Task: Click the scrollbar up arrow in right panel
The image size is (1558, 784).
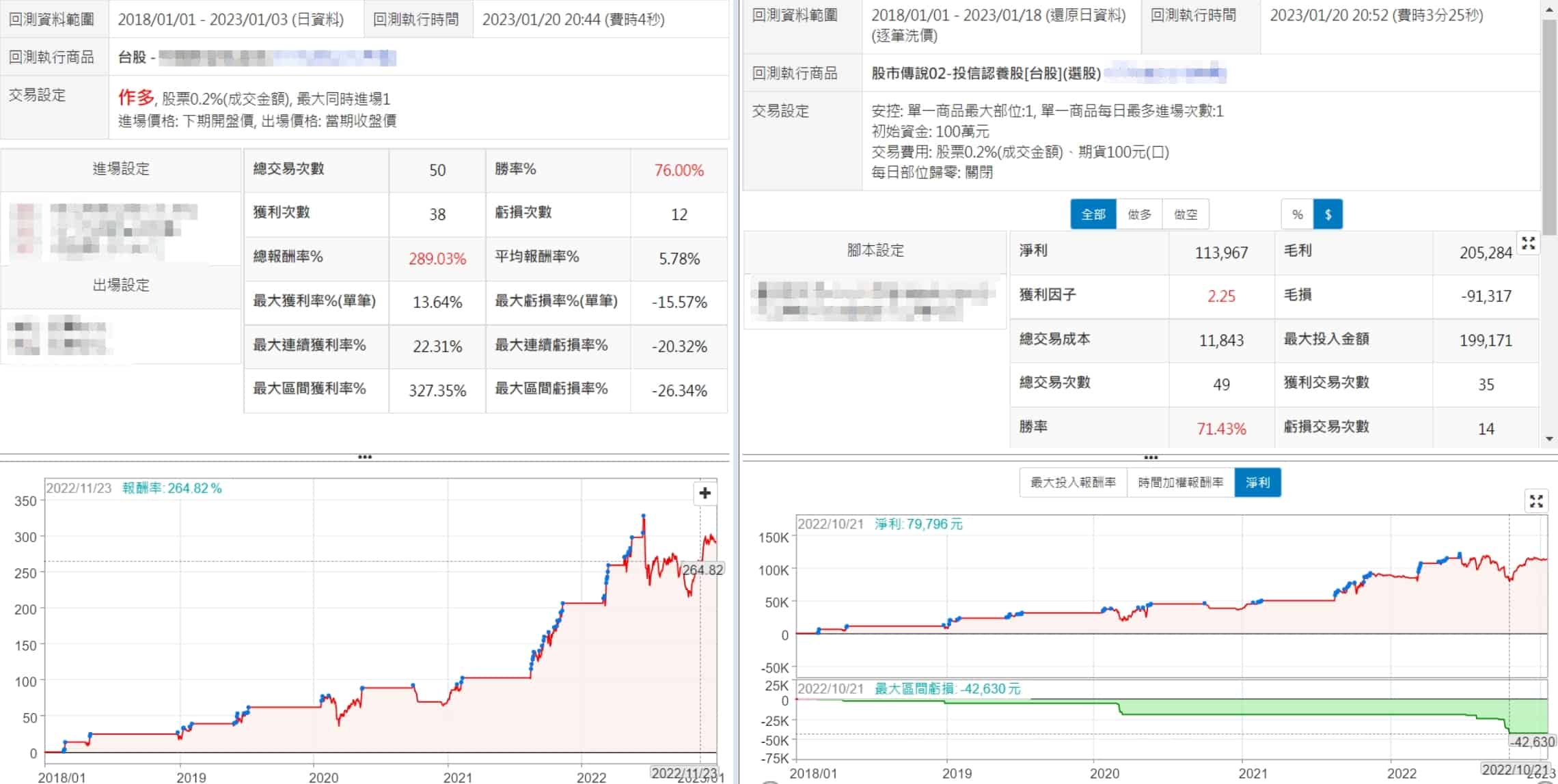Action: coord(1549,10)
